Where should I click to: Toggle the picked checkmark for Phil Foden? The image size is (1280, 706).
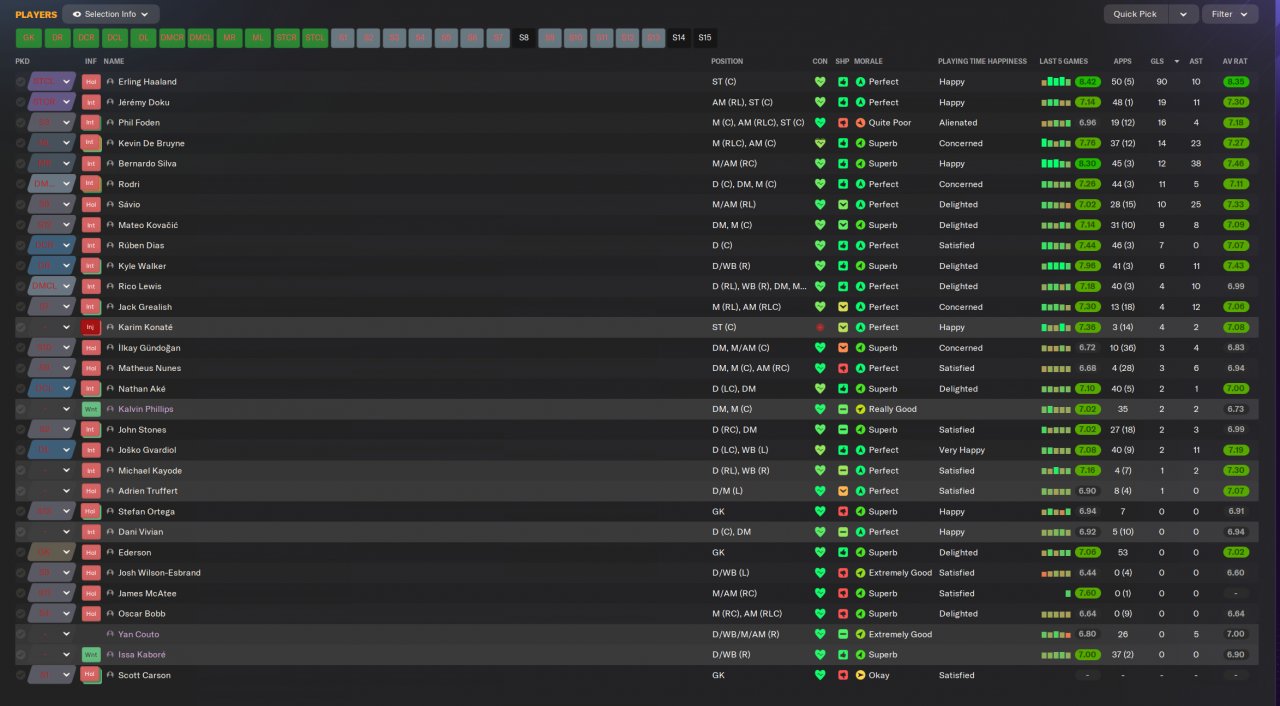21,123
